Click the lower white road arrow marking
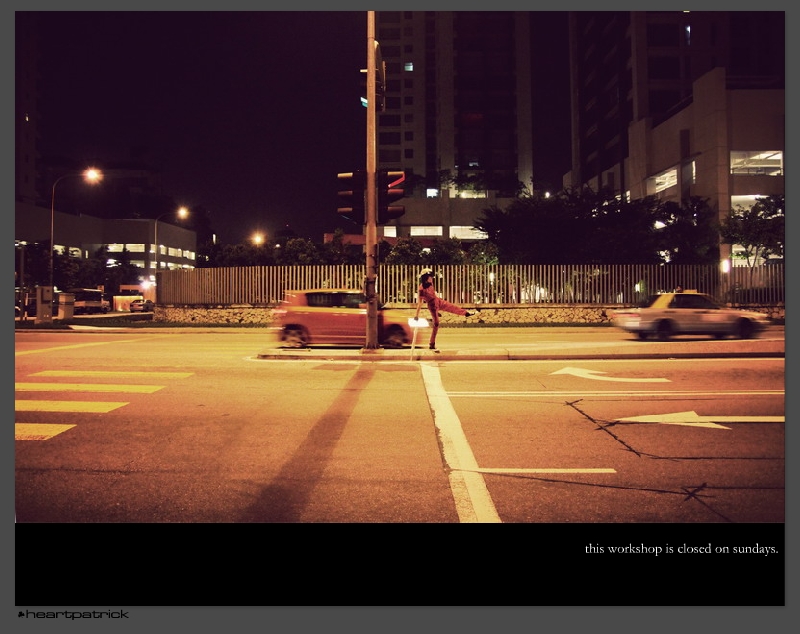Viewport: 800px width, 634px height. [690, 419]
